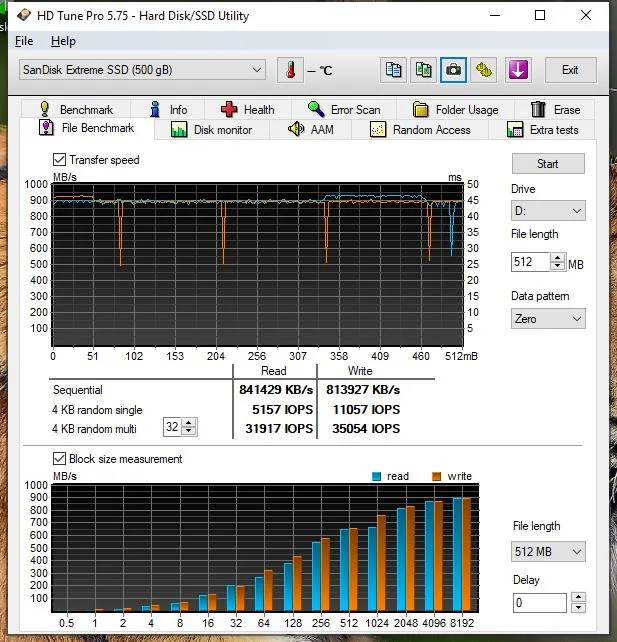Image resolution: width=617 pixels, height=642 pixels.
Task: Toggle the Transfer speed checkbox
Action: pos(59,160)
